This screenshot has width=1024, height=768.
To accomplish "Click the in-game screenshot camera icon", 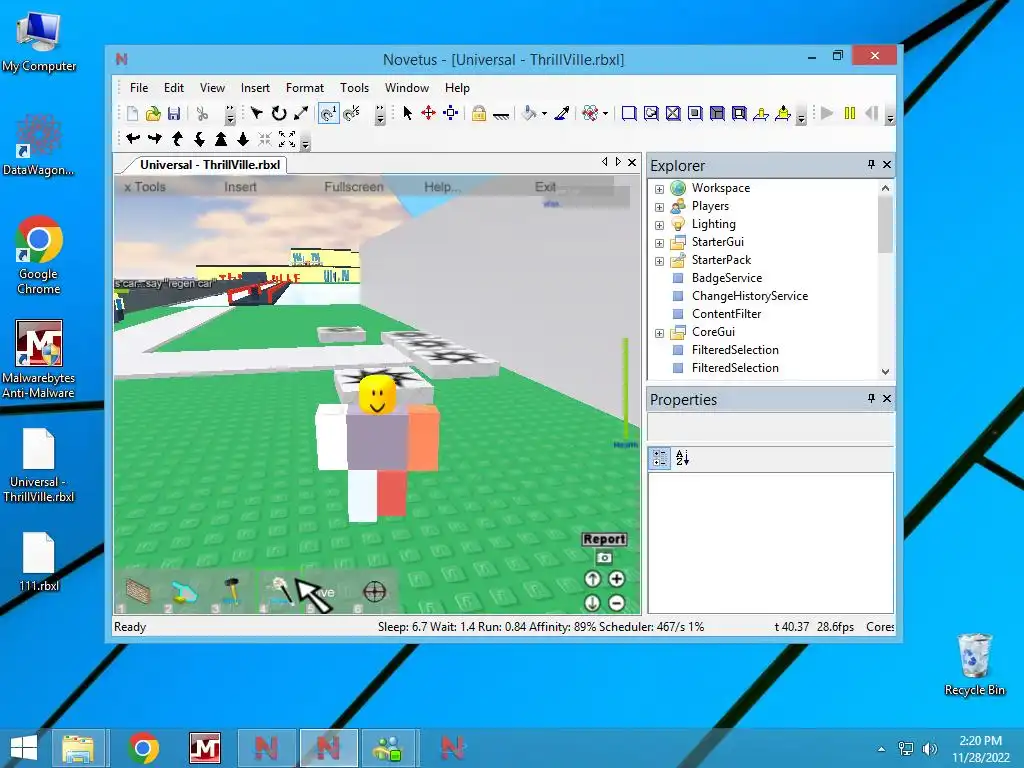I will point(604,558).
